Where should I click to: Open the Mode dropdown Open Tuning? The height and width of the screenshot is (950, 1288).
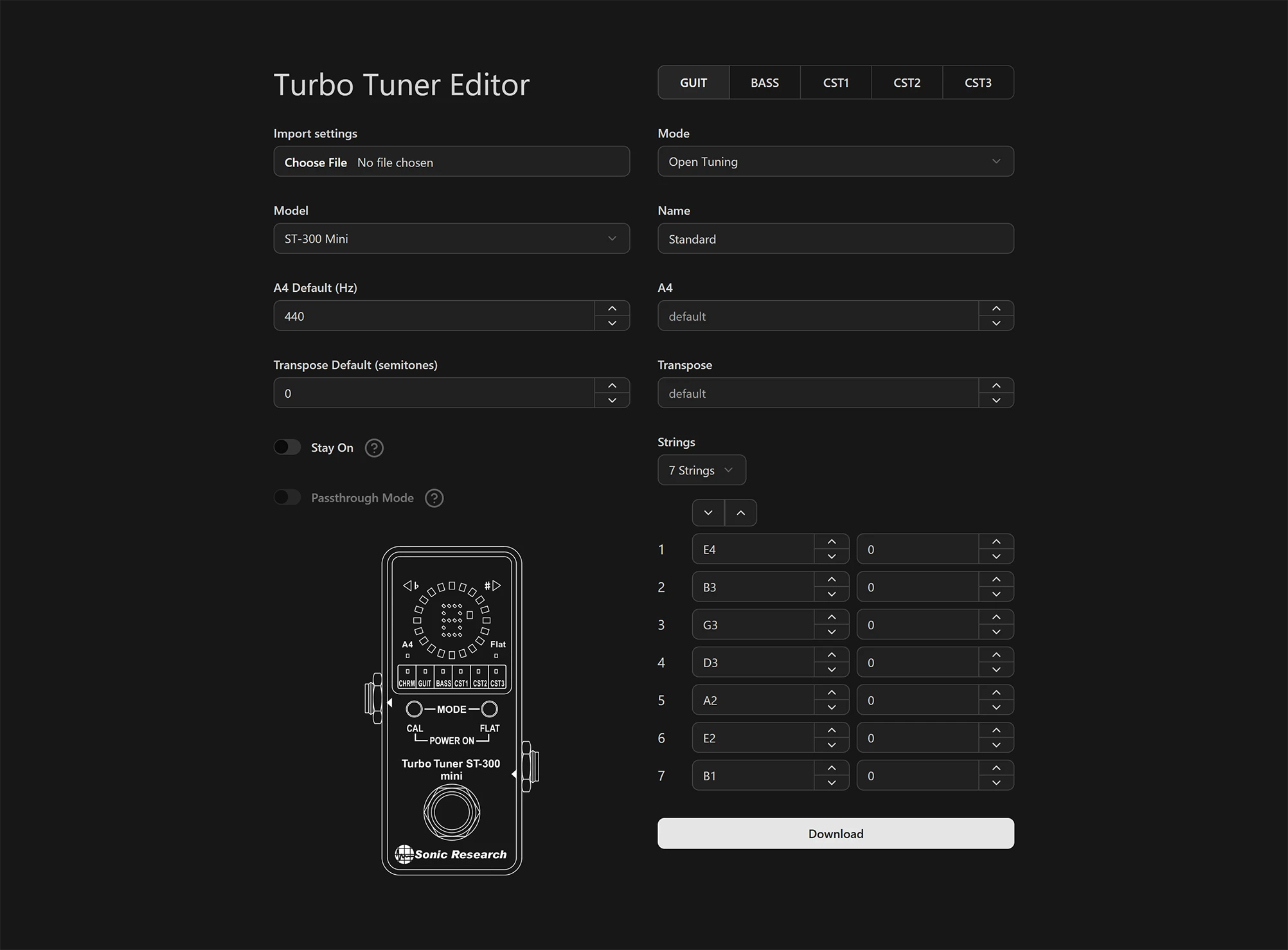(x=836, y=161)
